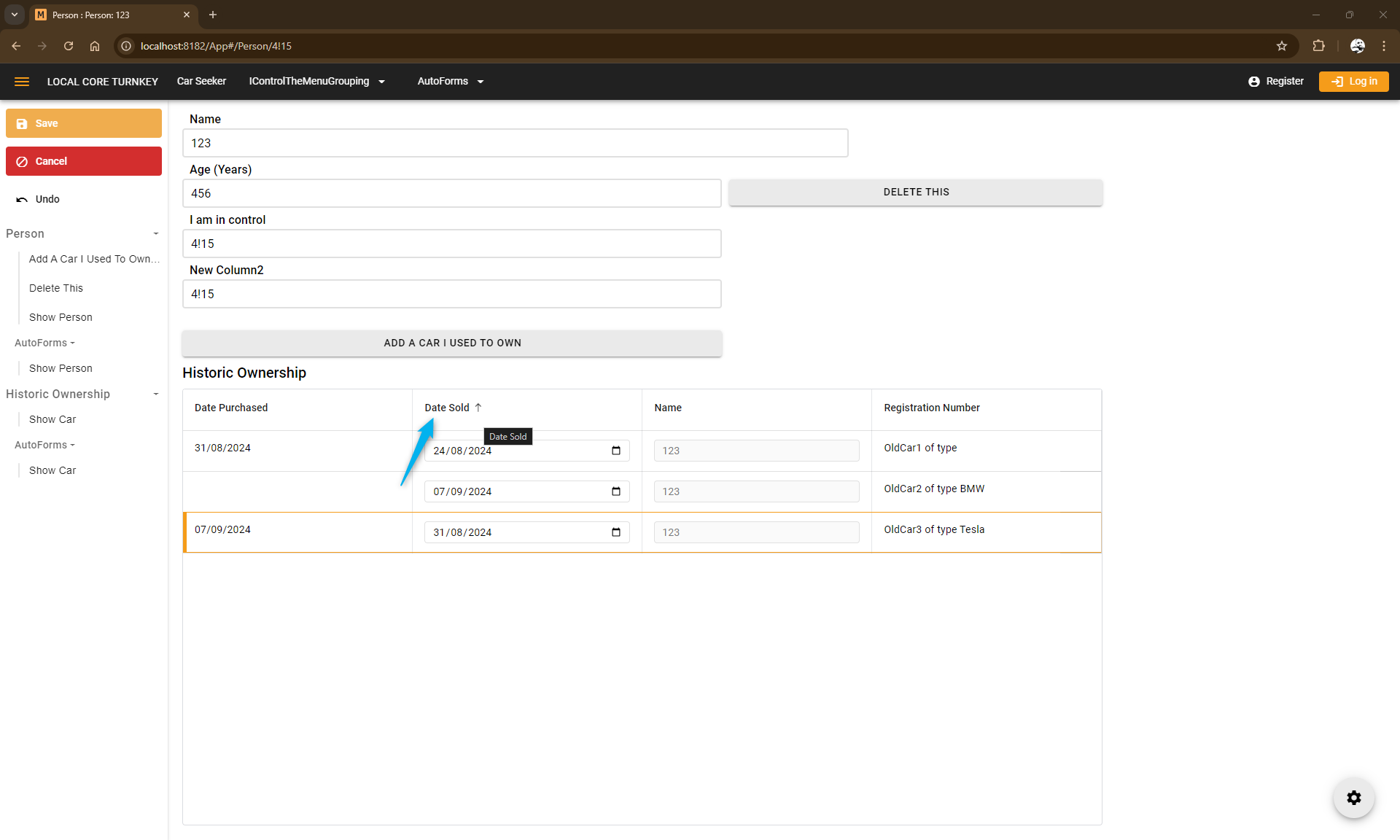Reload the page
Image resolution: width=1400 pixels, height=840 pixels.
[x=69, y=46]
